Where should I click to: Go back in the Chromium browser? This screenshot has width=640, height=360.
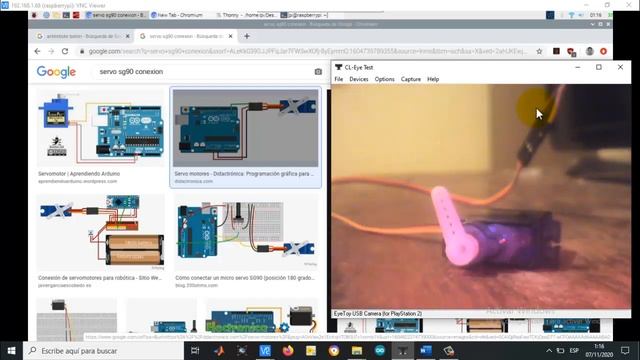coord(38,51)
